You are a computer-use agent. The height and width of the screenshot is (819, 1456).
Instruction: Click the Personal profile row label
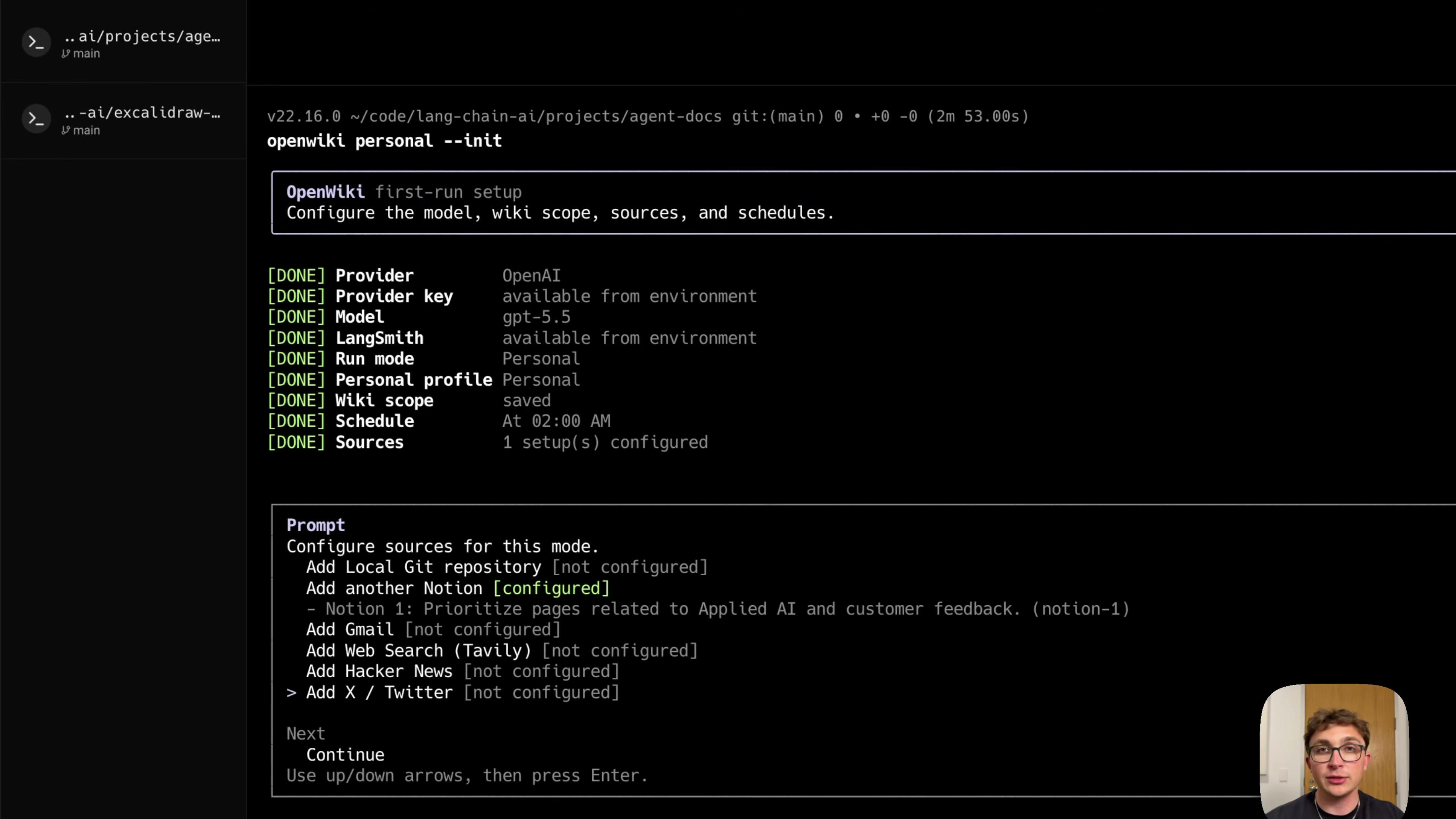pyautogui.click(x=414, y=380)
